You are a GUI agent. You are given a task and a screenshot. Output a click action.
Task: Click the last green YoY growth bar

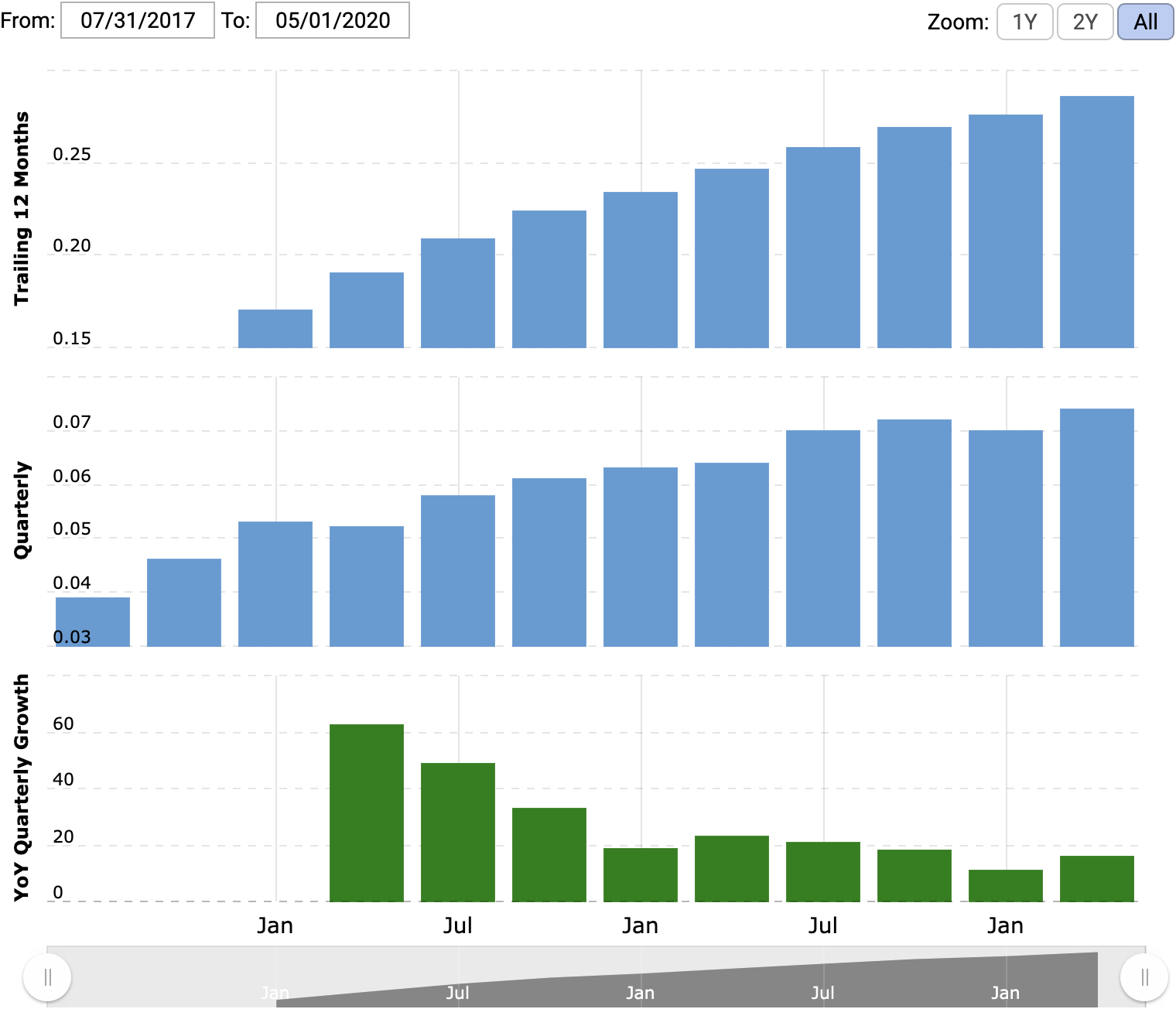[x=1097, y=879]
